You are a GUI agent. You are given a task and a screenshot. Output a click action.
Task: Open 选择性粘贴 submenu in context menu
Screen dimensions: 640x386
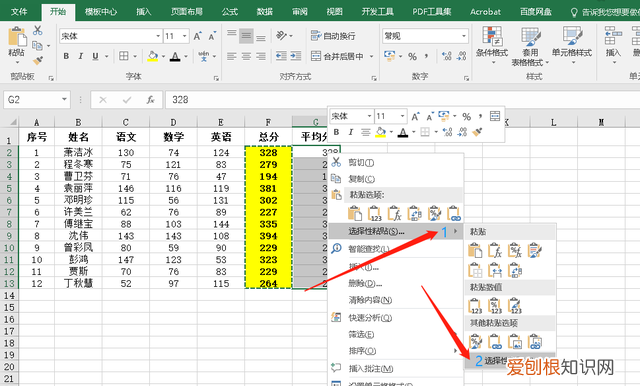pos(395,232)
